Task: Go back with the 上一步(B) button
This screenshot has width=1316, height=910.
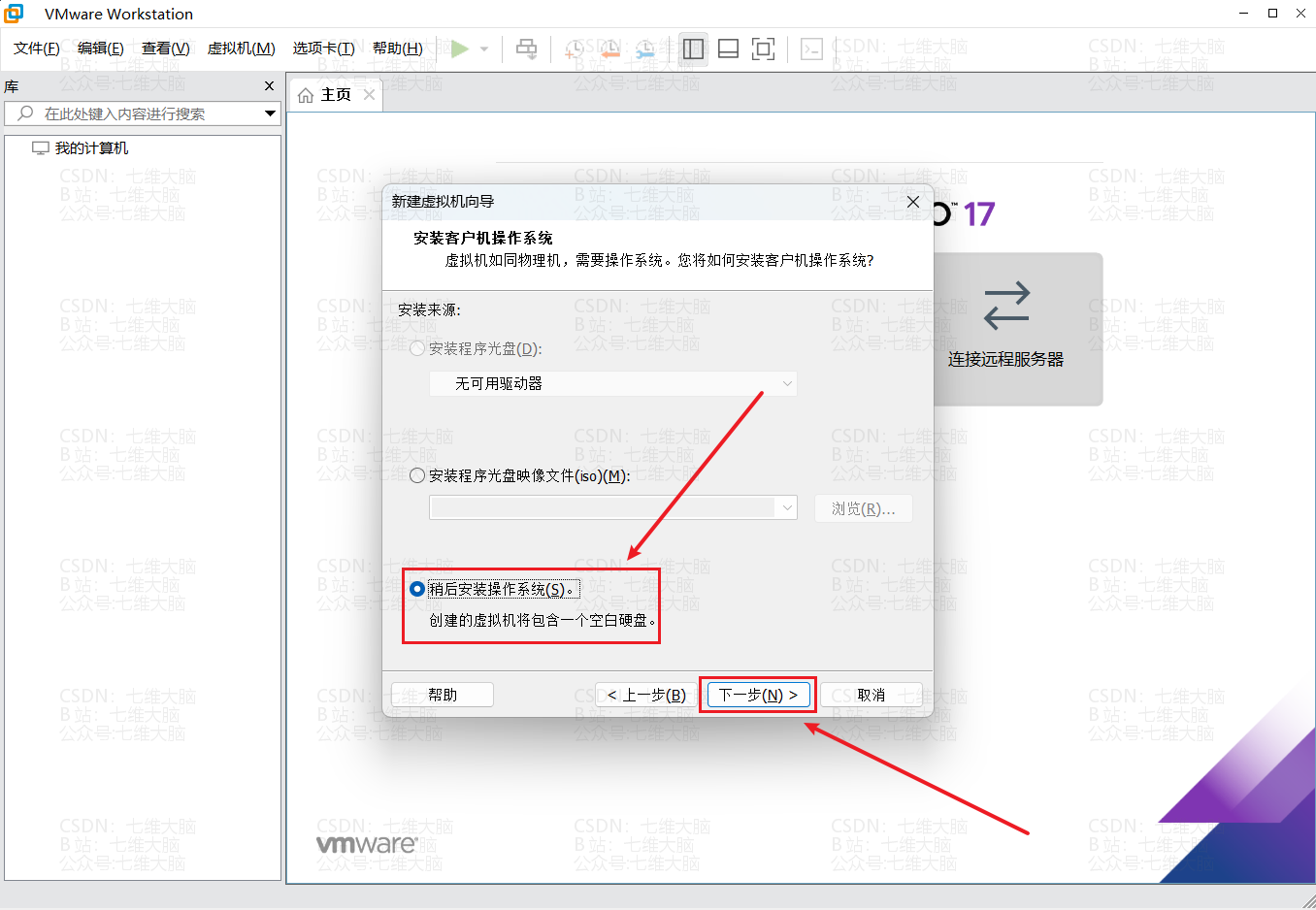Action: [646, 695]
